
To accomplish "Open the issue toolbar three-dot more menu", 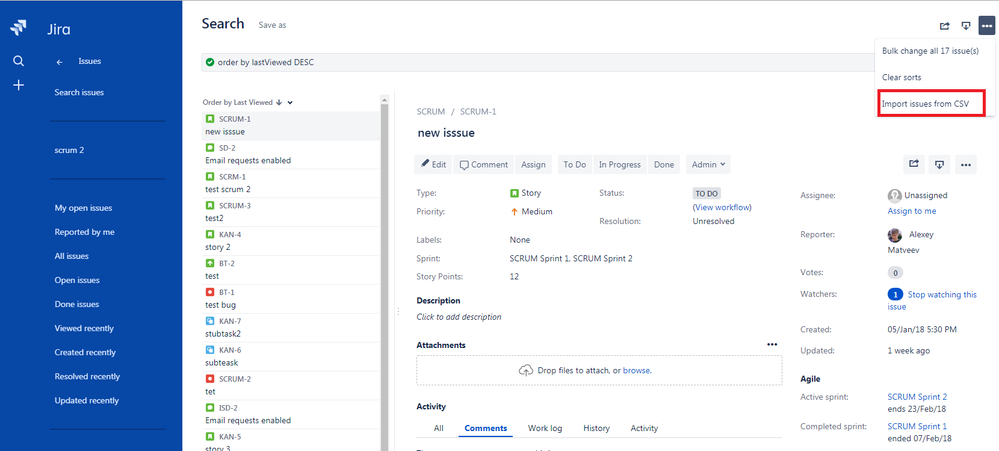I will point(966,164).
